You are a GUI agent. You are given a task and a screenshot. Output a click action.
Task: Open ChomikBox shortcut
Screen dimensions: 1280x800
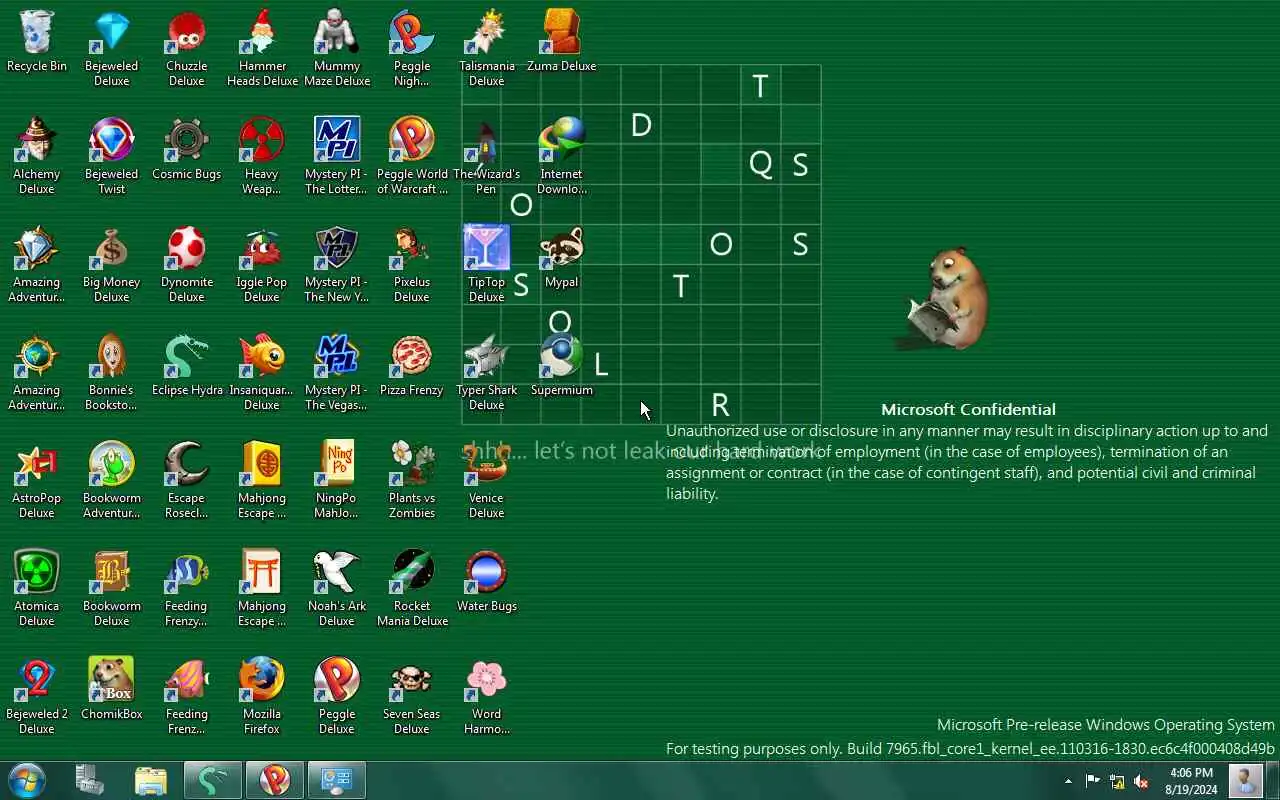coord(112,689)
